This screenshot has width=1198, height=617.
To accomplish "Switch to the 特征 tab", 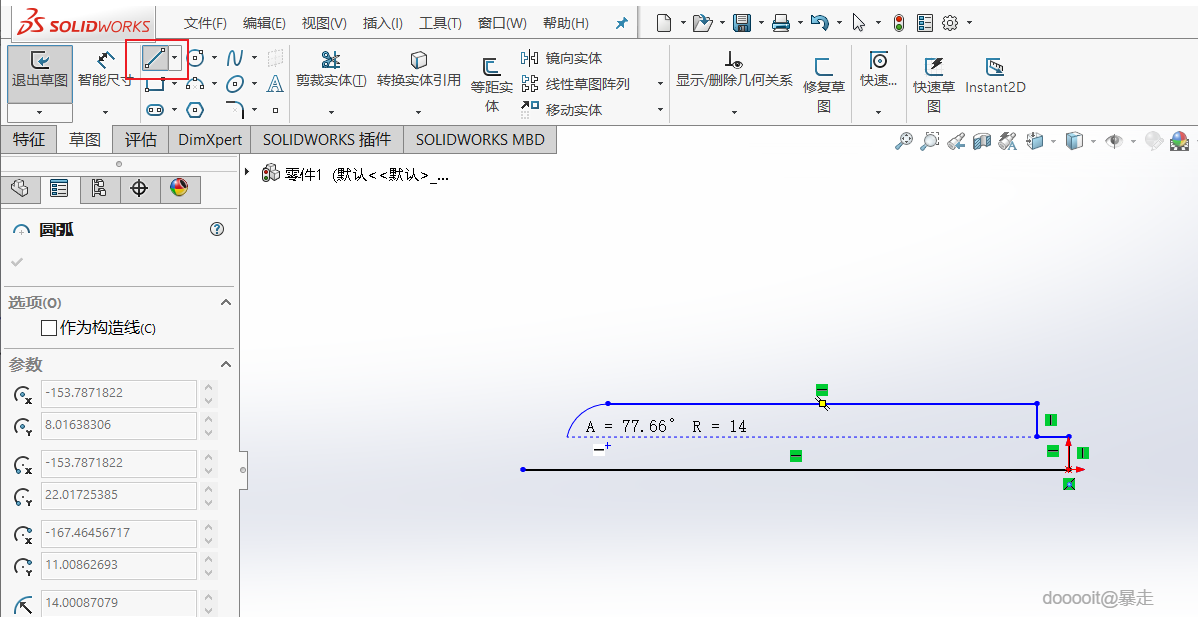I will (x=29, y=140).
